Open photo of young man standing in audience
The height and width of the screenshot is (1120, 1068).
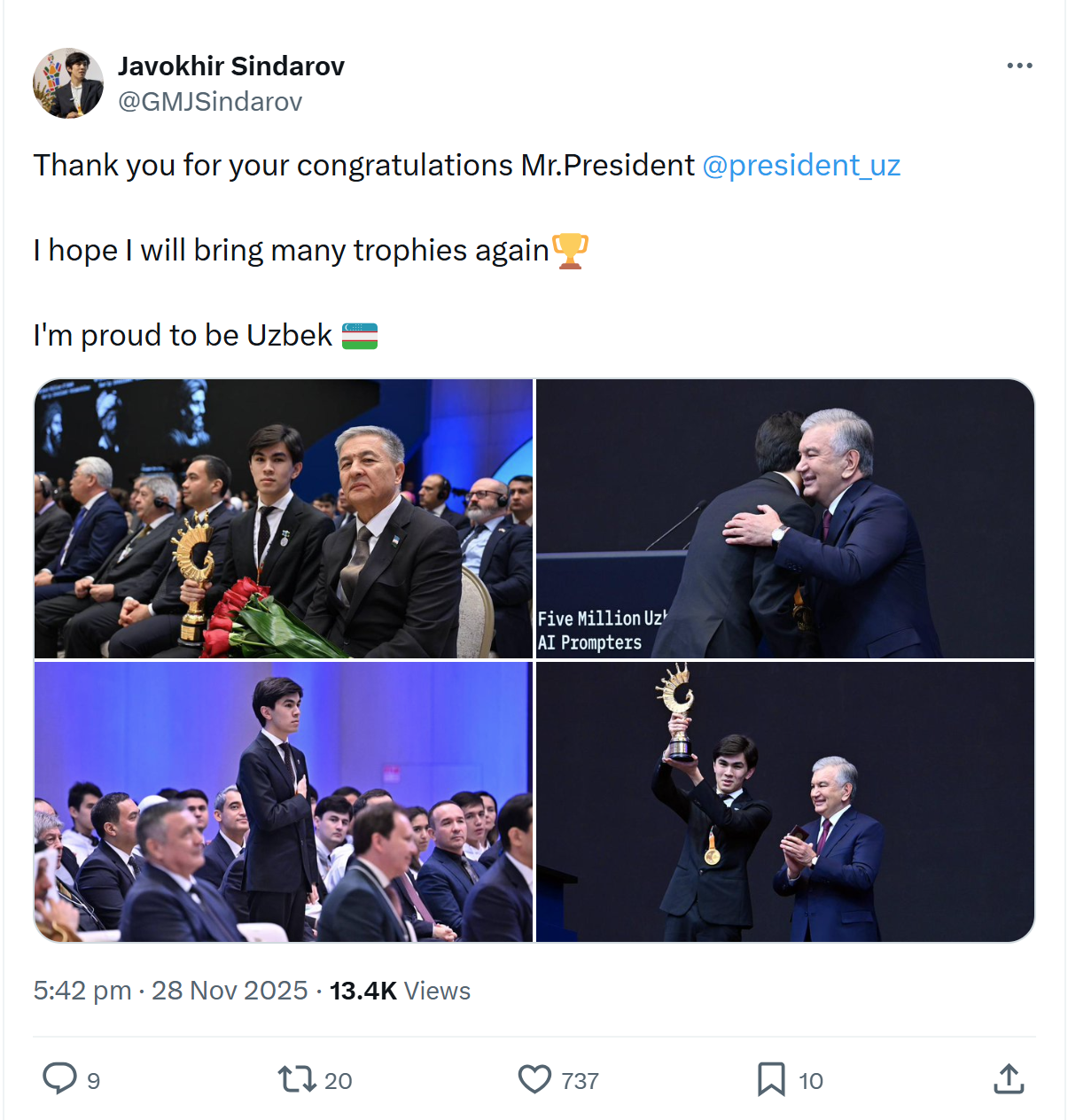tap(284, 802)
